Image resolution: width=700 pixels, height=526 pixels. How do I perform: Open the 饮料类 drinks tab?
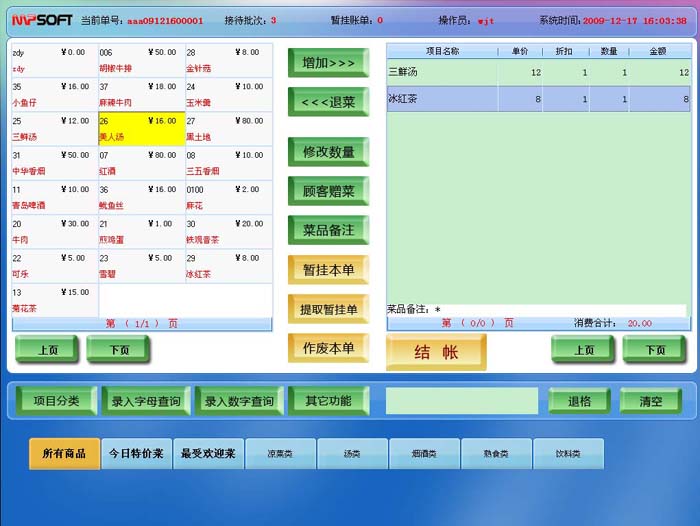[x=568, y=454]
